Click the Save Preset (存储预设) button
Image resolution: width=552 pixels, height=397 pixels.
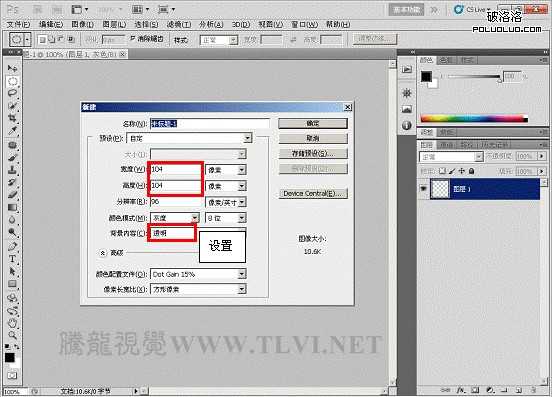point(313,153)
